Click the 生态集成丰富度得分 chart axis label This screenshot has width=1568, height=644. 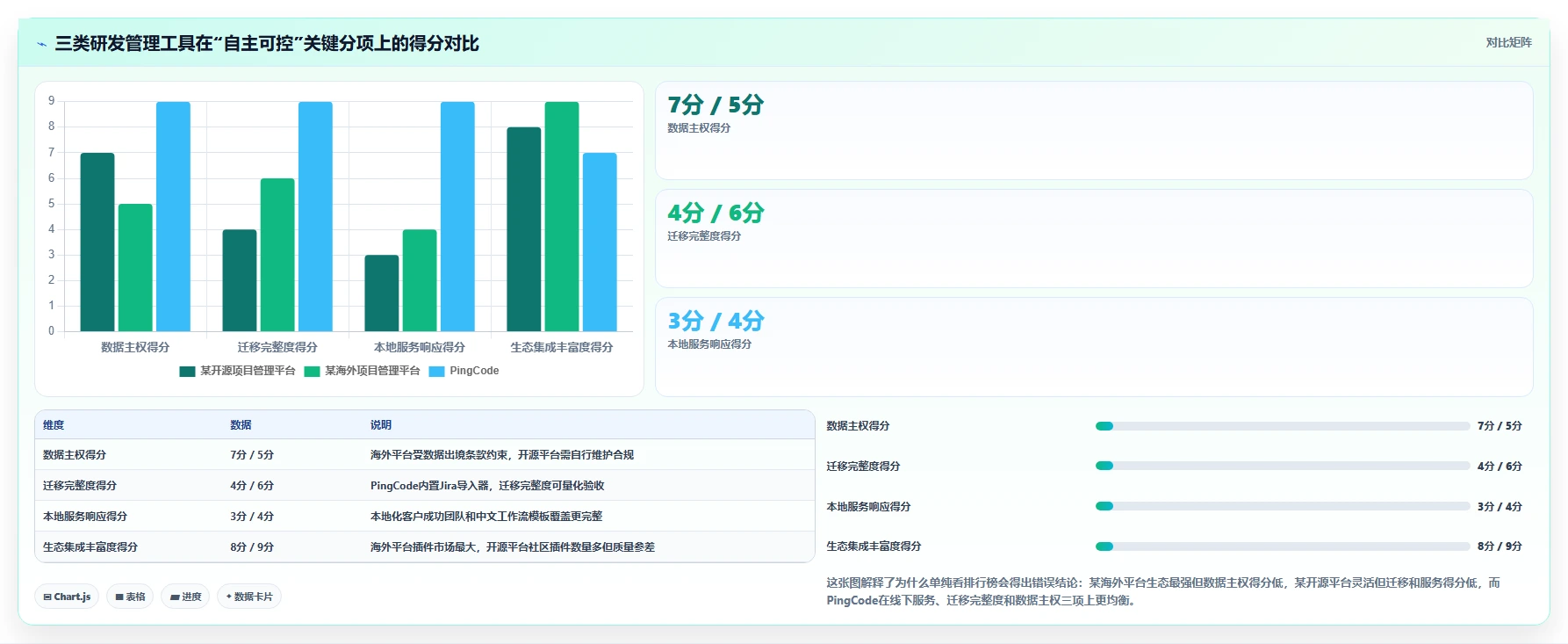(x=562, y=347)
